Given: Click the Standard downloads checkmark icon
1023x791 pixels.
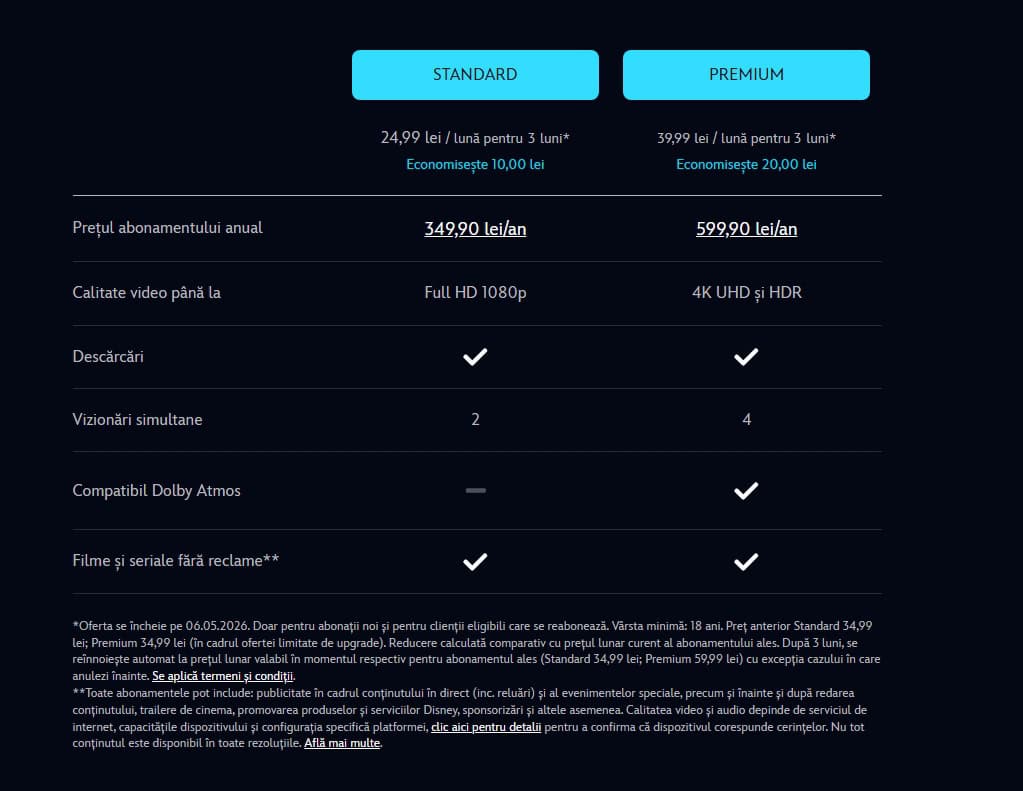Looking at the screenshot, I should point(475,356).
